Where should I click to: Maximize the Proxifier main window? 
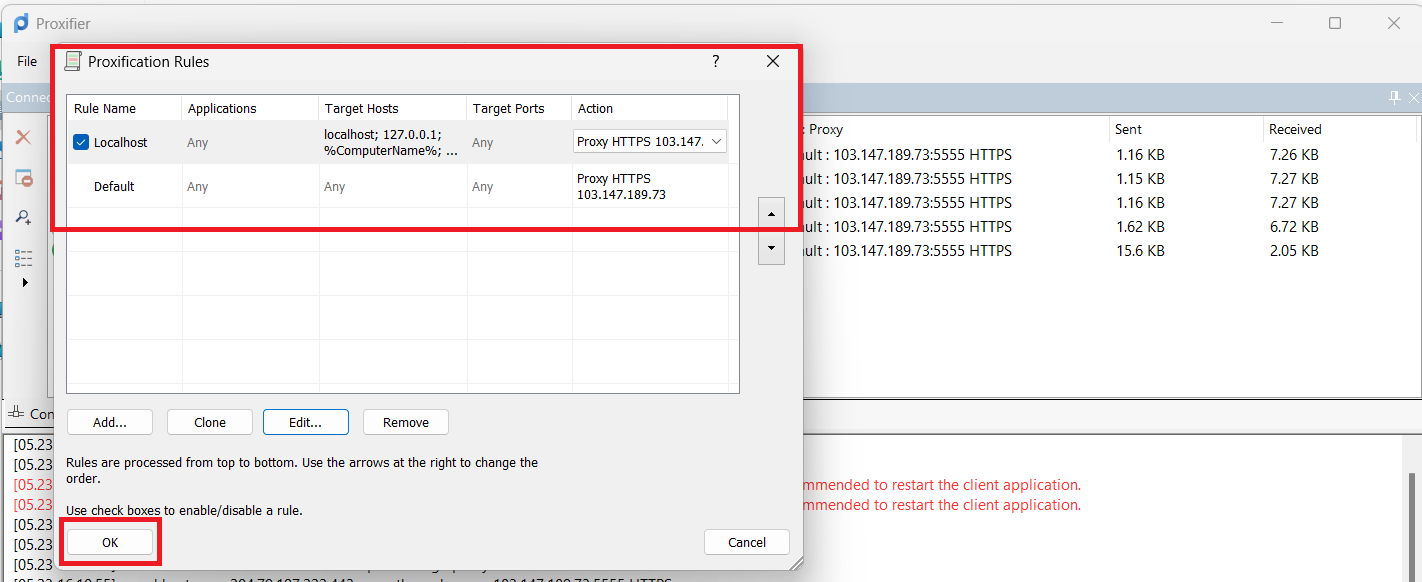pyautogui.click(x=1335, y=23)
